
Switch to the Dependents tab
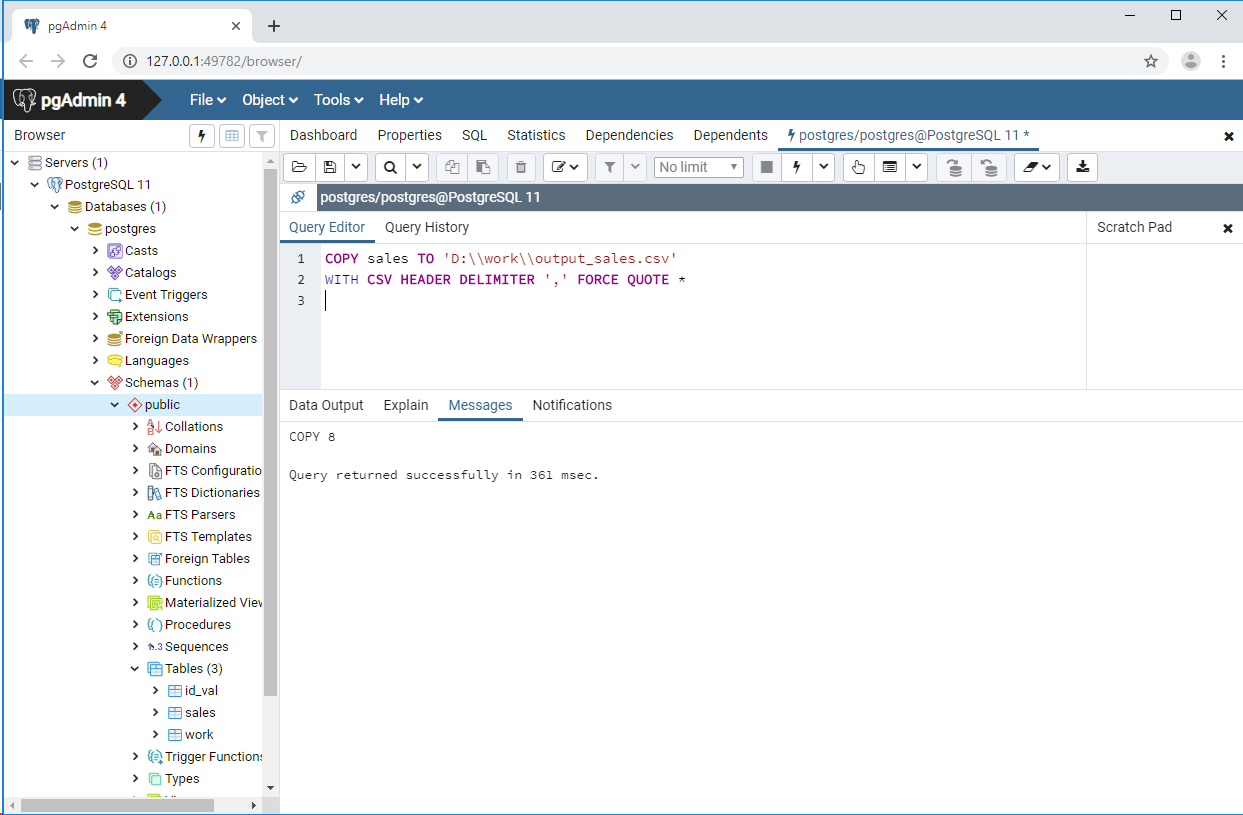[x=730, y=135]
